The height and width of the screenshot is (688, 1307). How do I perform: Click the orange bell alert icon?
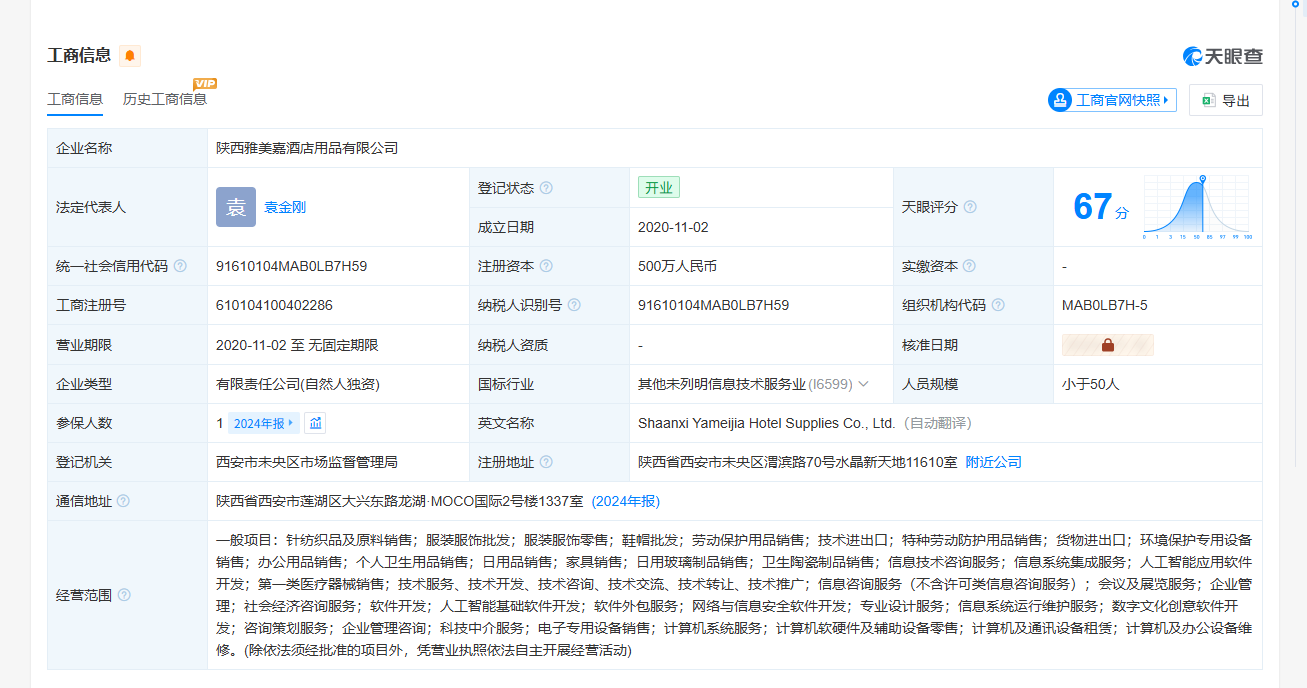coord(130,56)
